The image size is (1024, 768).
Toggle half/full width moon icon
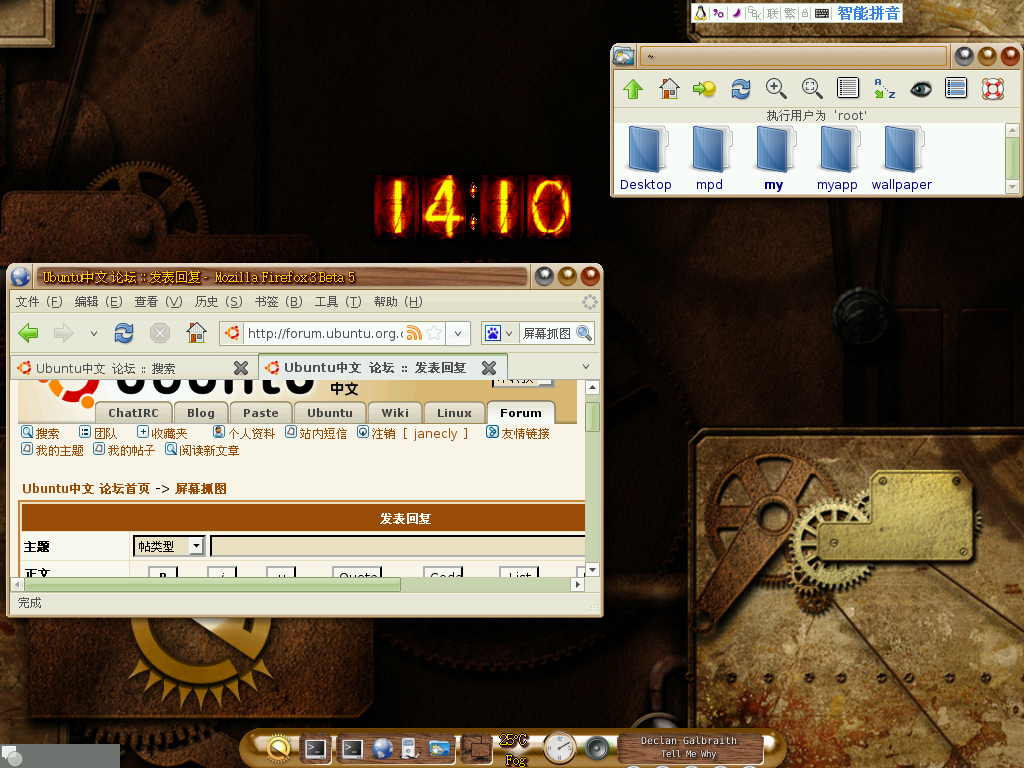pos(736,12)
